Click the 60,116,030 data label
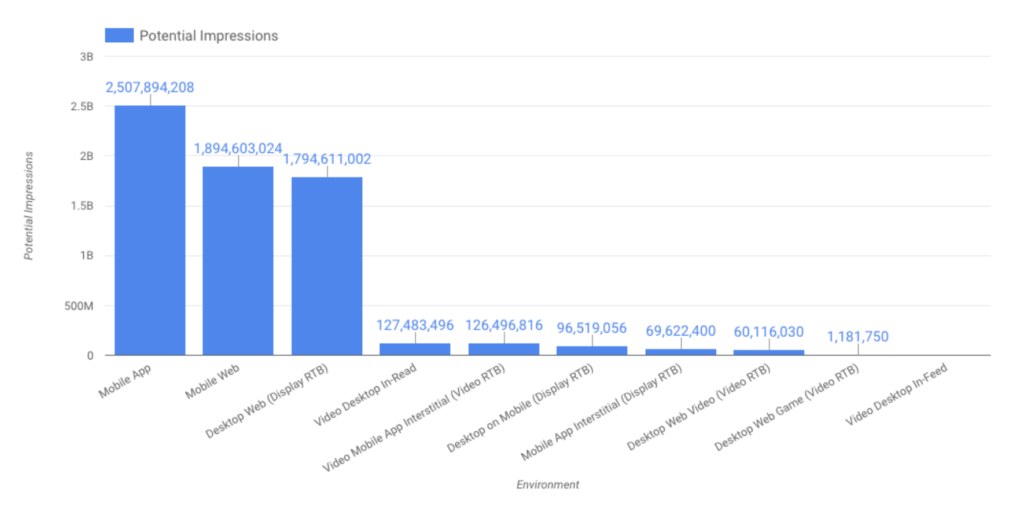 [x=769, y=331]
